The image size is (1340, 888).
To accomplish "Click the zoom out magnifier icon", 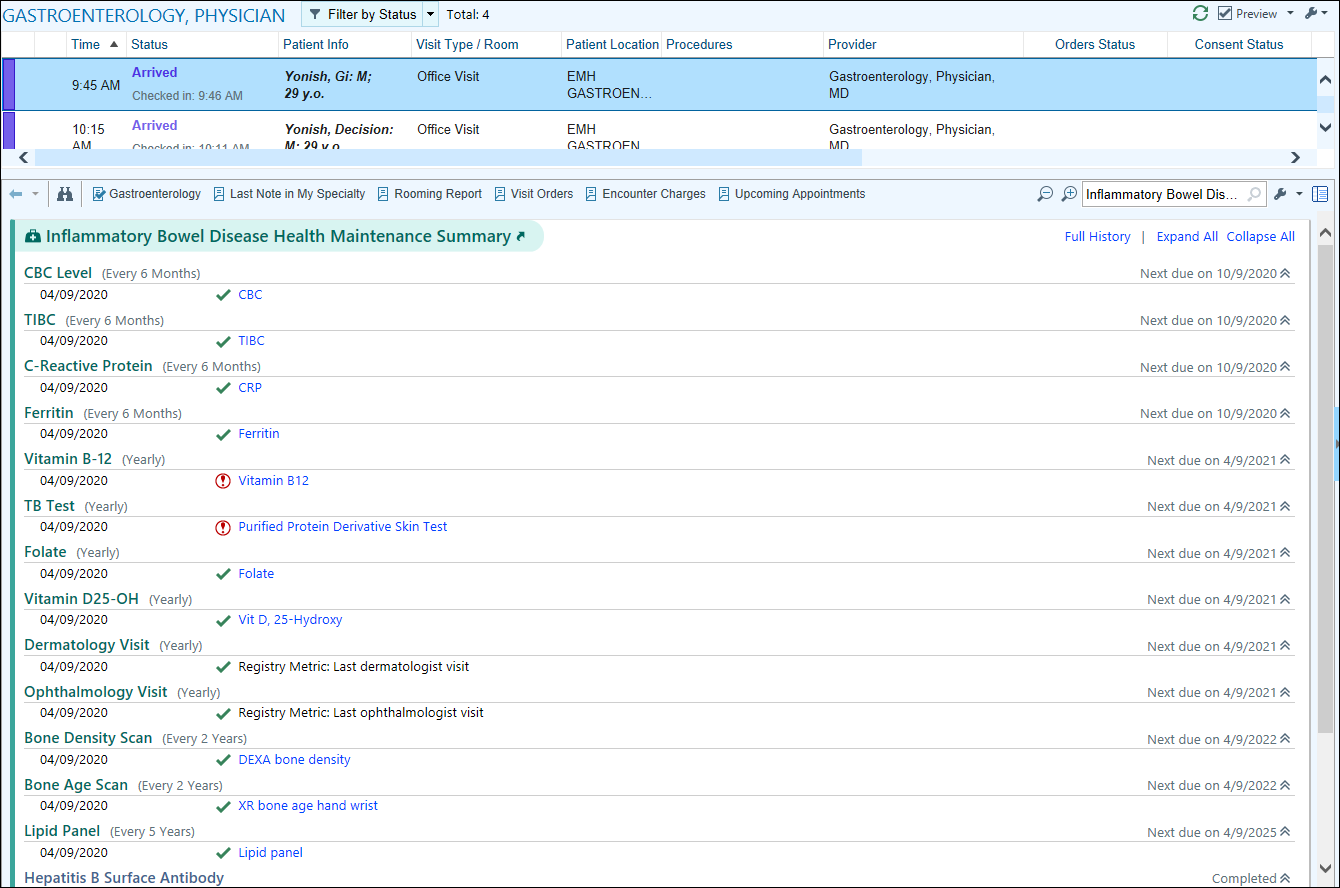I will pos(1045,194).
